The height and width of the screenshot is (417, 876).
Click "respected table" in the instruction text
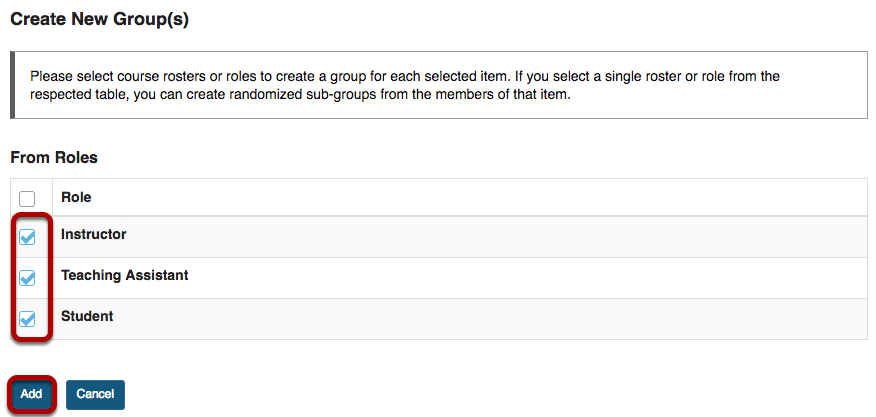click(75, 95)
